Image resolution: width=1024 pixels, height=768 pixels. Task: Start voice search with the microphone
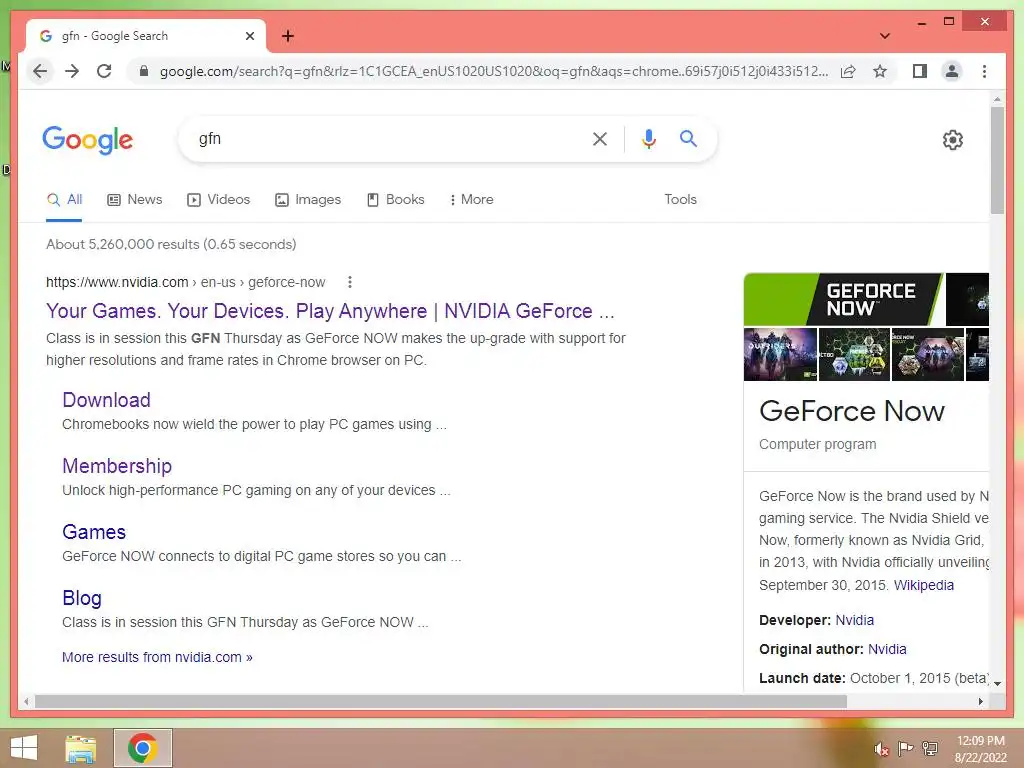[648, 138]
